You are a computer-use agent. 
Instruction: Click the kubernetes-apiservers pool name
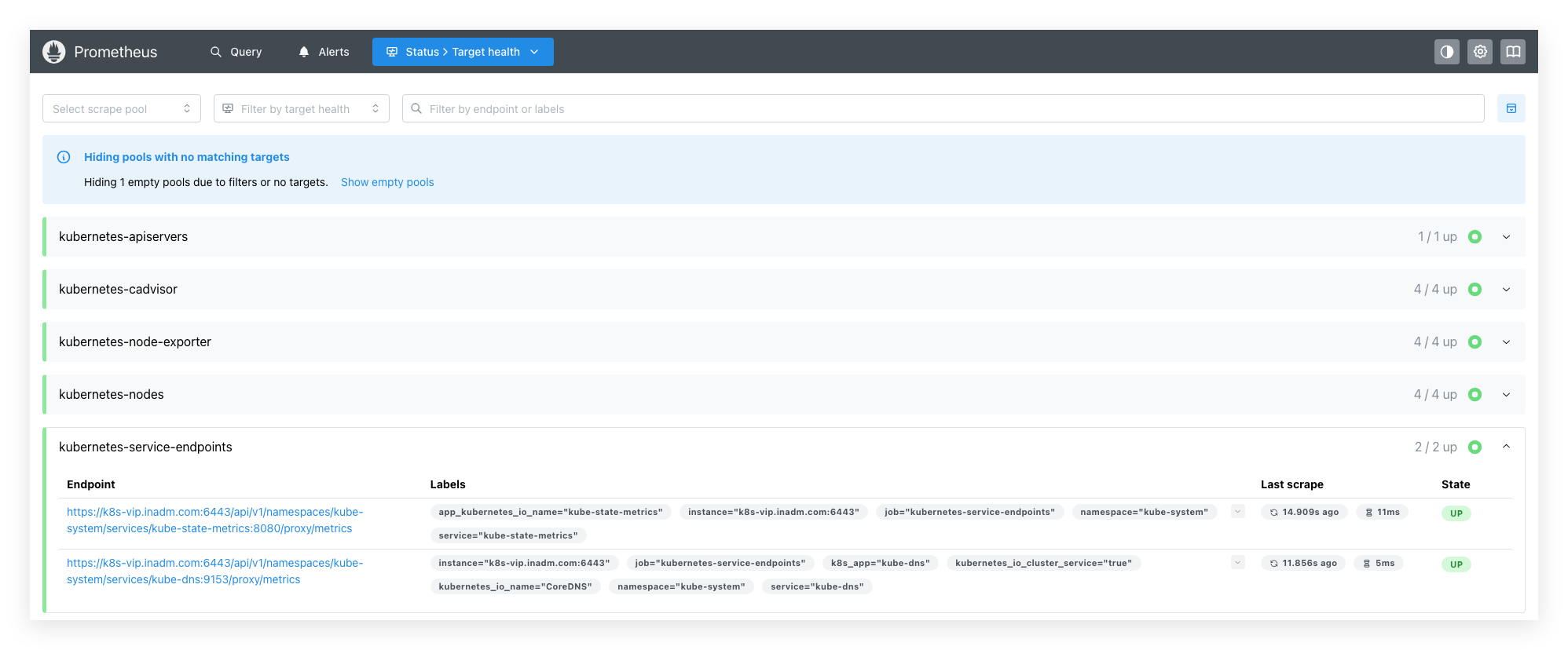[123, 236]
